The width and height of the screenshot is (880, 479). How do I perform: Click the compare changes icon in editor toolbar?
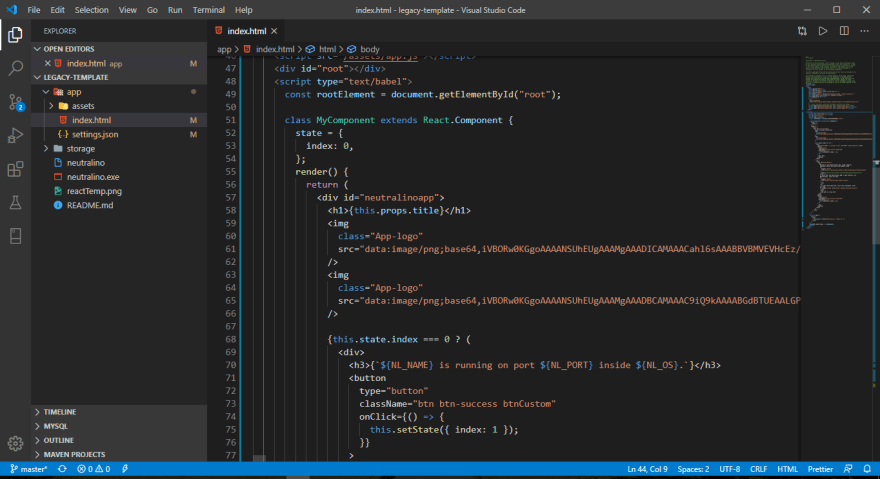click(x=802, y=31)
